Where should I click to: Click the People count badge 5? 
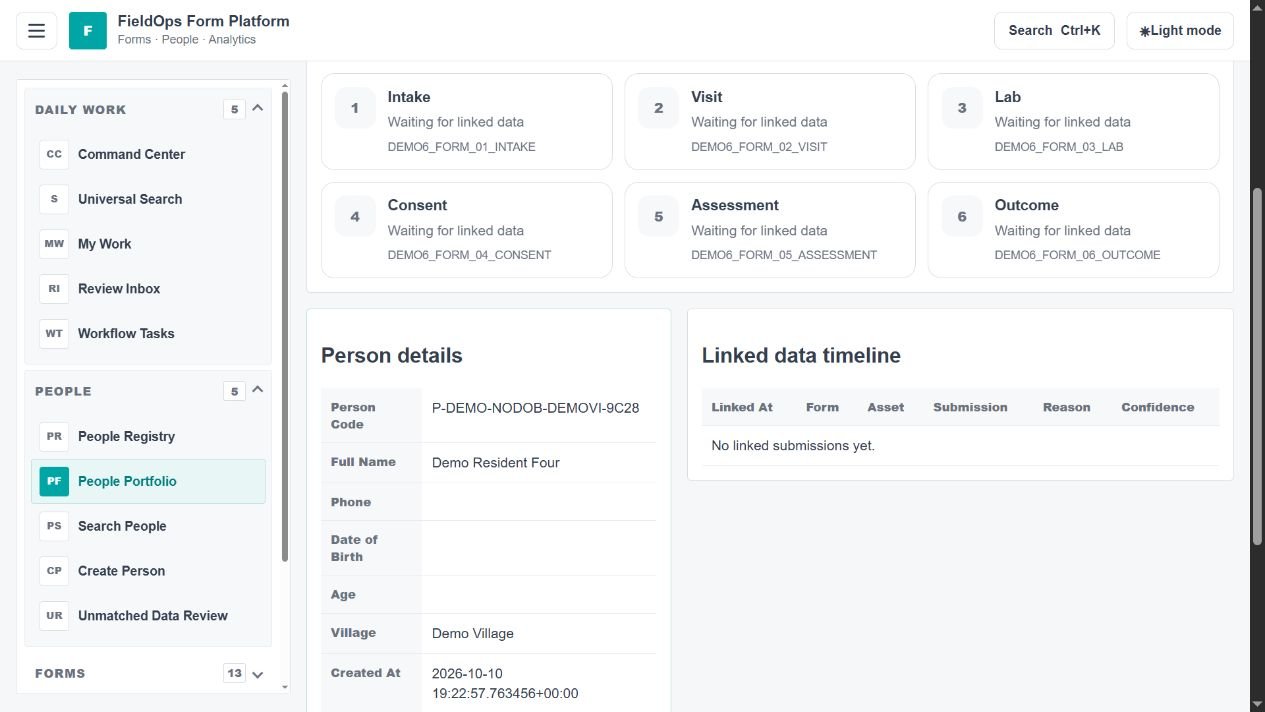coord(234,391)
